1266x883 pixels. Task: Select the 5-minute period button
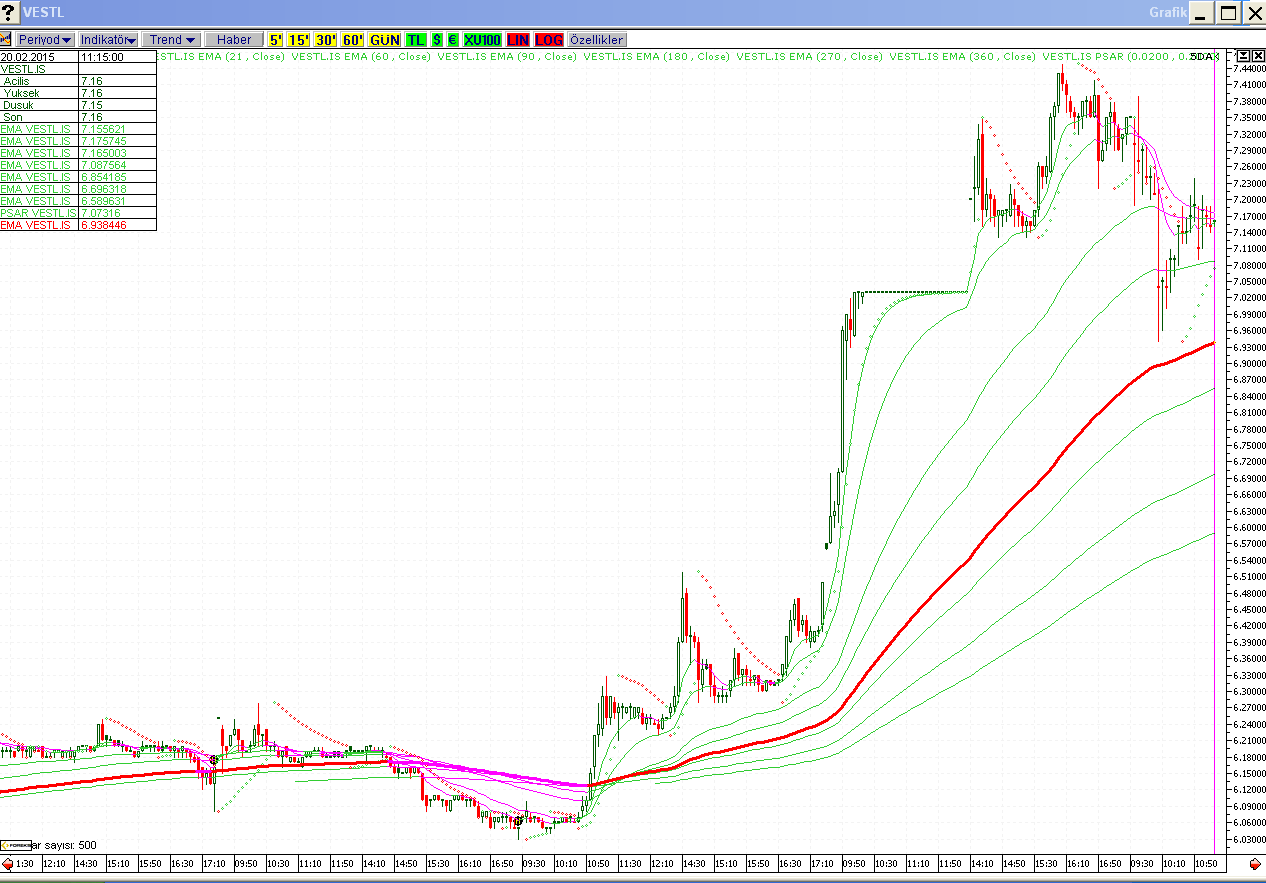pos(275,40)
